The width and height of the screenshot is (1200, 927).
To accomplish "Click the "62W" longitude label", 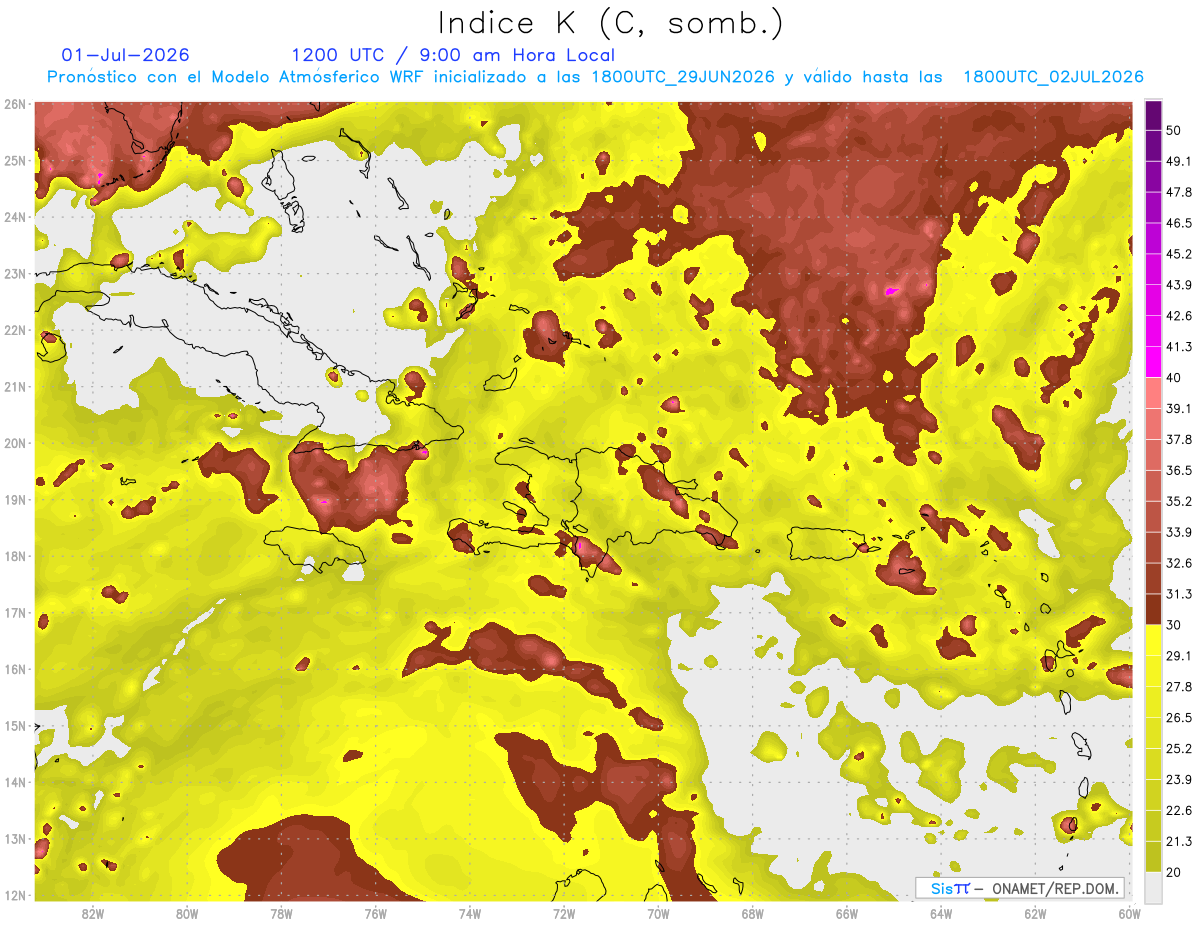I will [x=1035, y=913].
